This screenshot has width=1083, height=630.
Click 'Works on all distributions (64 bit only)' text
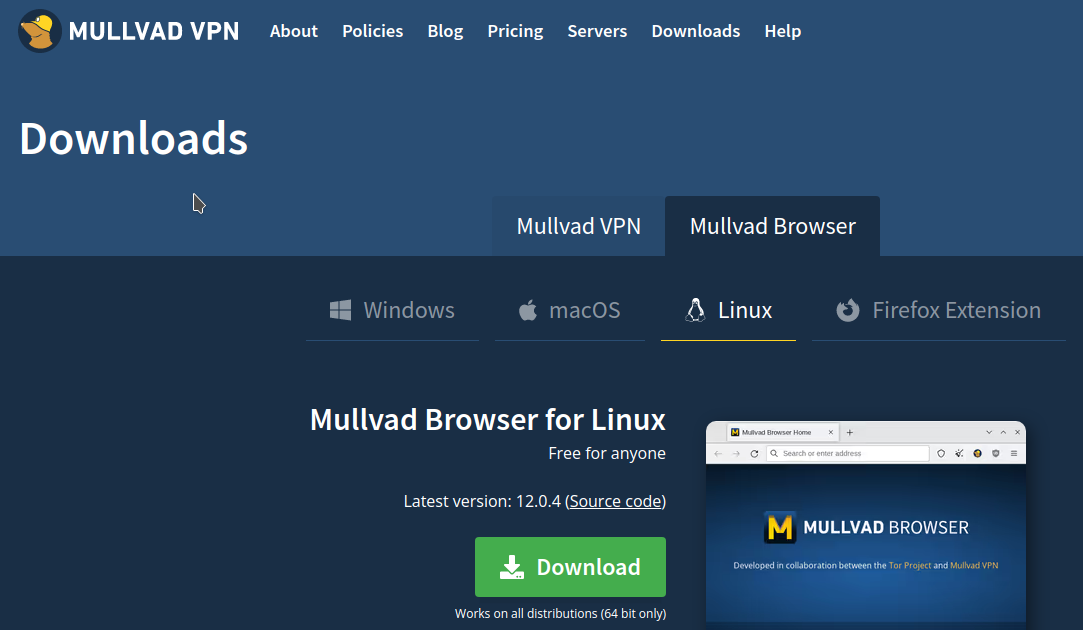tap(560, 613)
